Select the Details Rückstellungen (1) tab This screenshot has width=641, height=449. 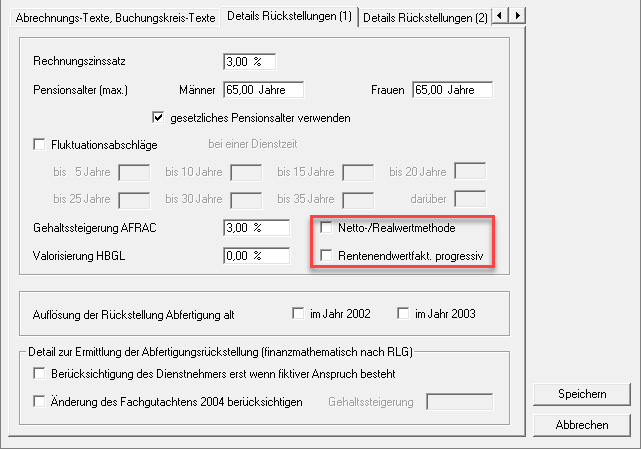pyautogui.click(x=288, y=16)
